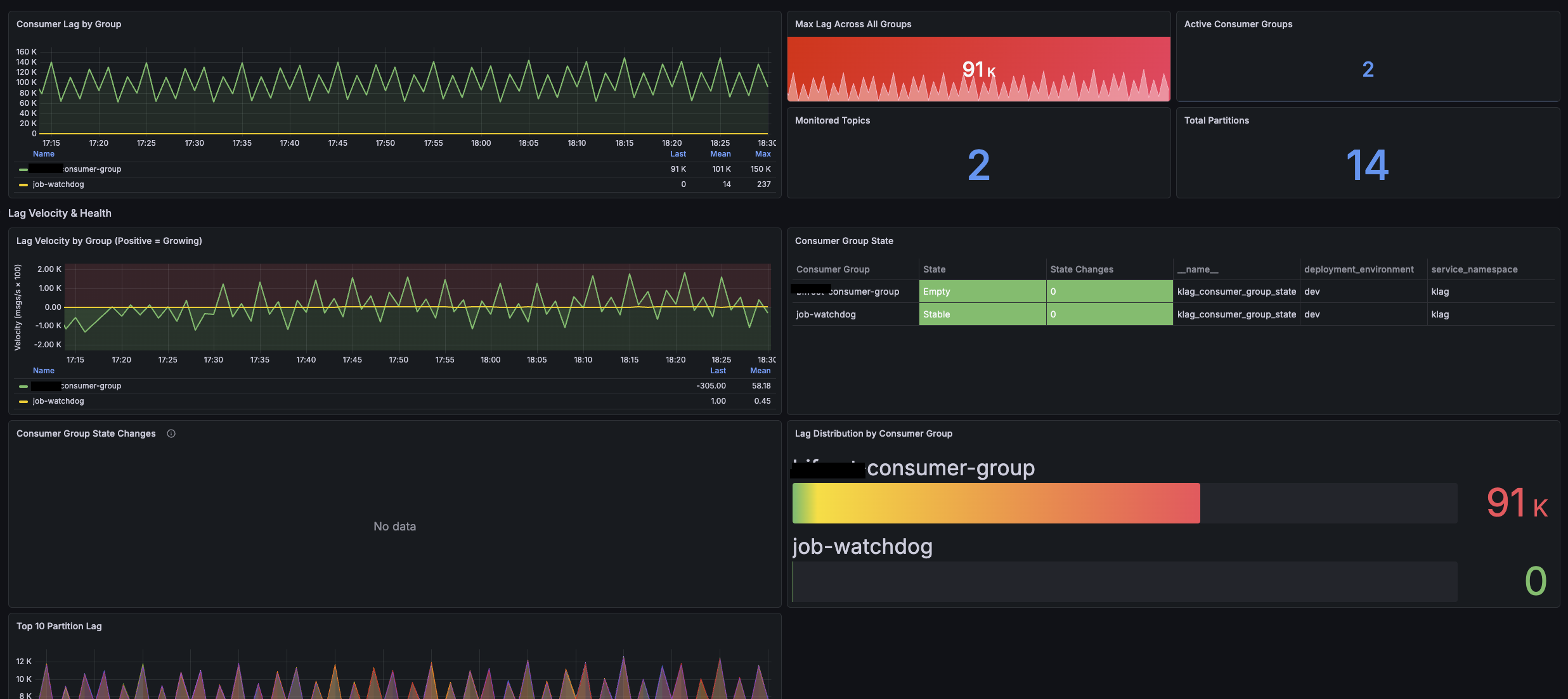Image resolution: width=1568 pixels, height=699 pixels.
Task: Sort Lag Velocity legend by Mean
Action: (760, 371)
